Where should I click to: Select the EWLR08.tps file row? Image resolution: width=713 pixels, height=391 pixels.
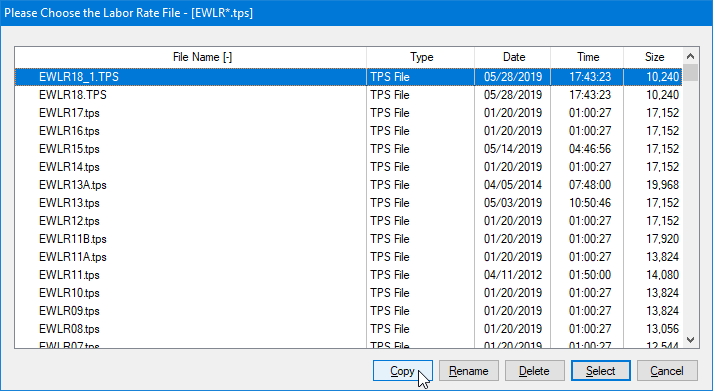[349, 329]
